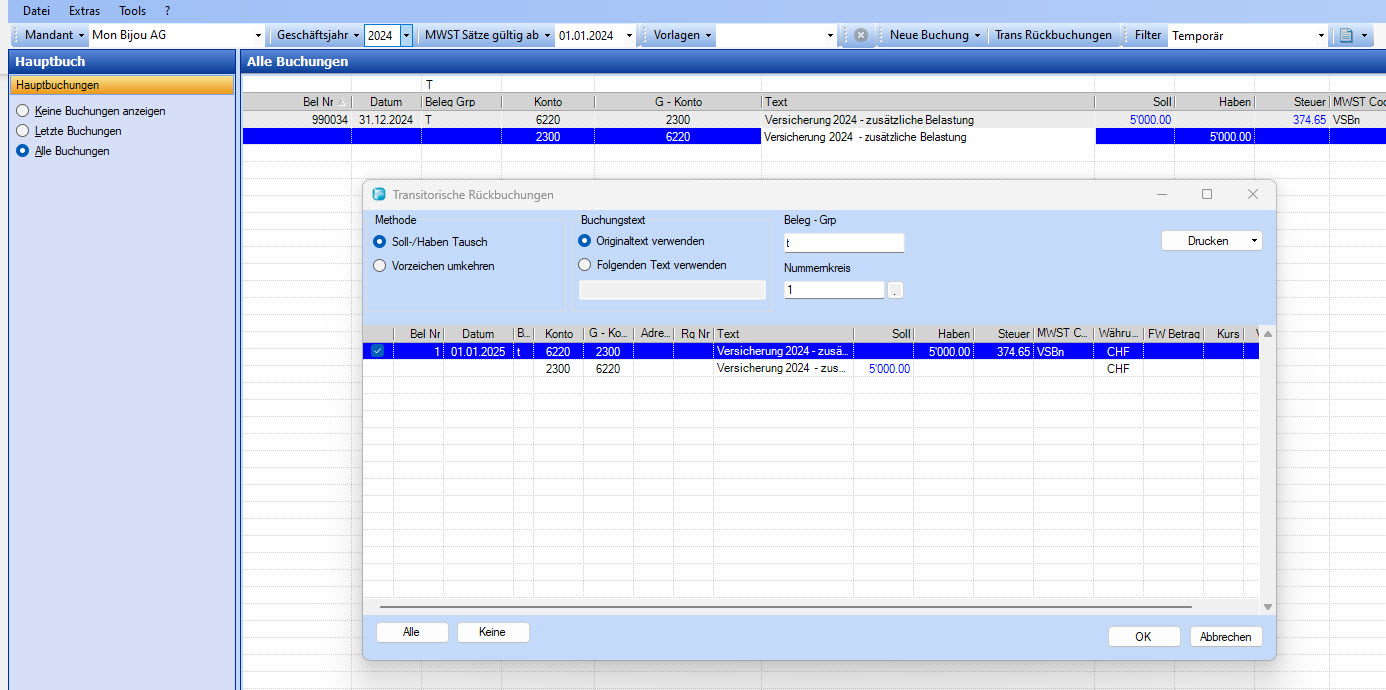Click the Transitorische Rückbuchungen dialog title icon

point(379,195)
